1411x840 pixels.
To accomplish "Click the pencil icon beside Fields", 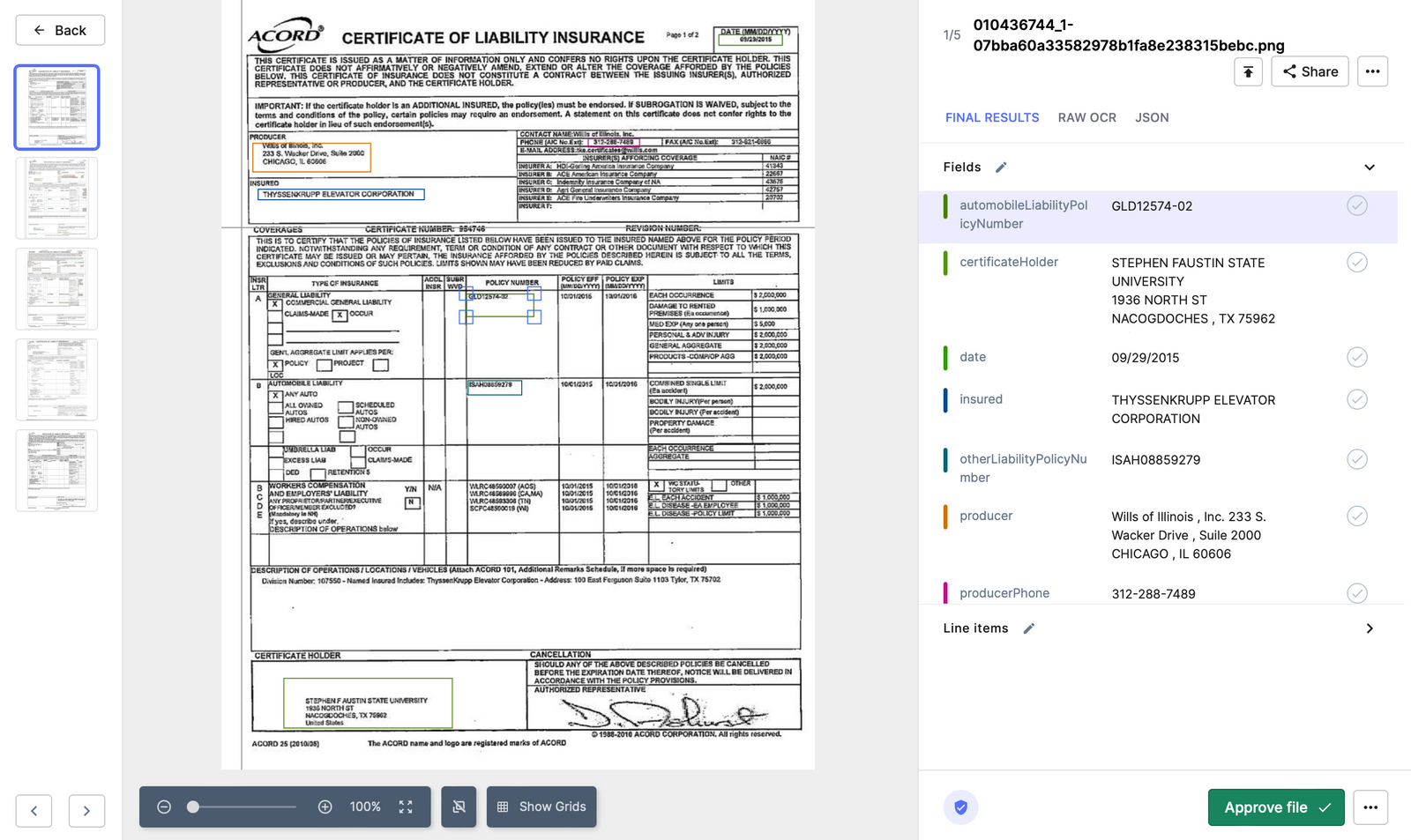I will pyautogui.click(x=1001, y=167).
